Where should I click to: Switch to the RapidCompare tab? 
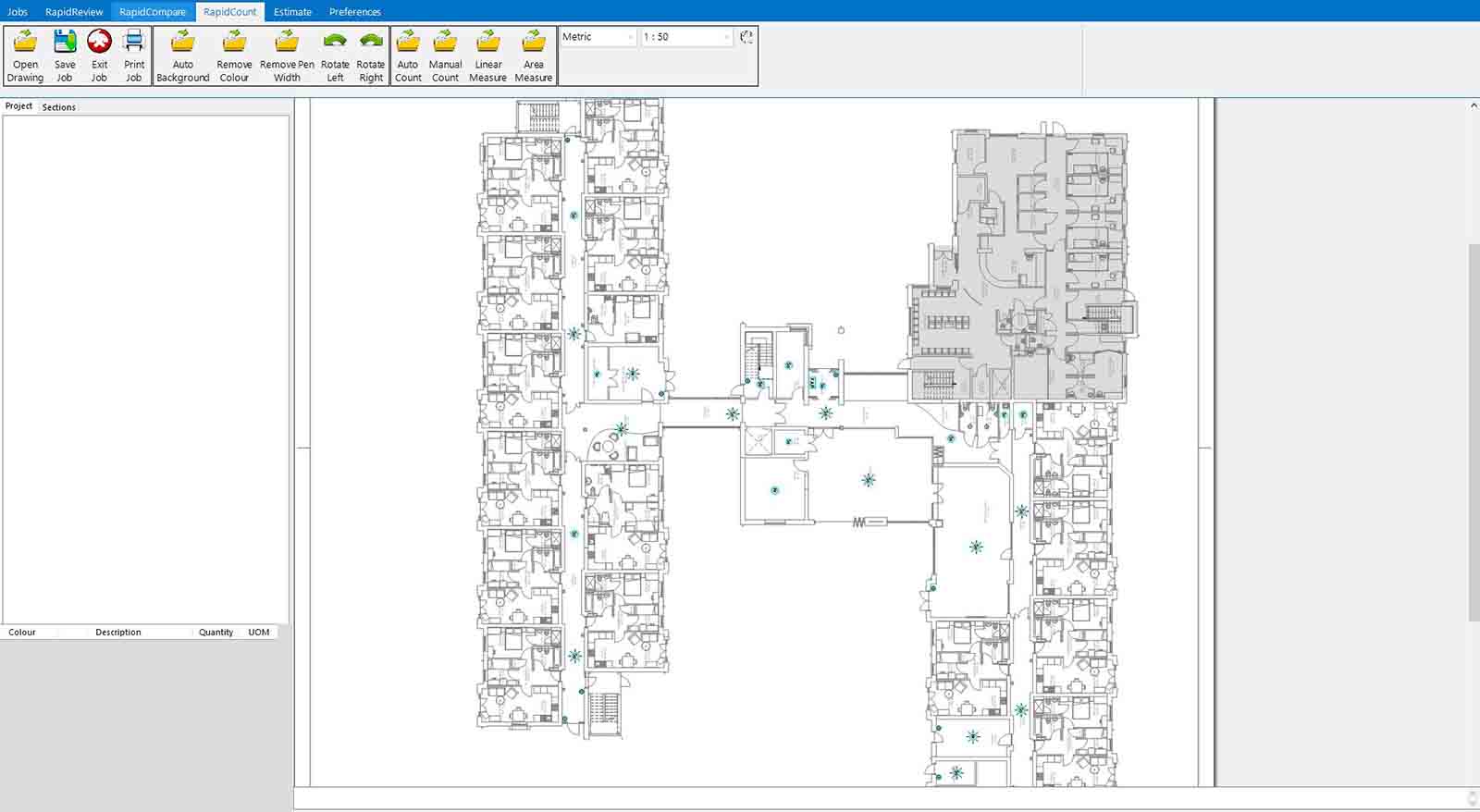click(x=153, y=11)
